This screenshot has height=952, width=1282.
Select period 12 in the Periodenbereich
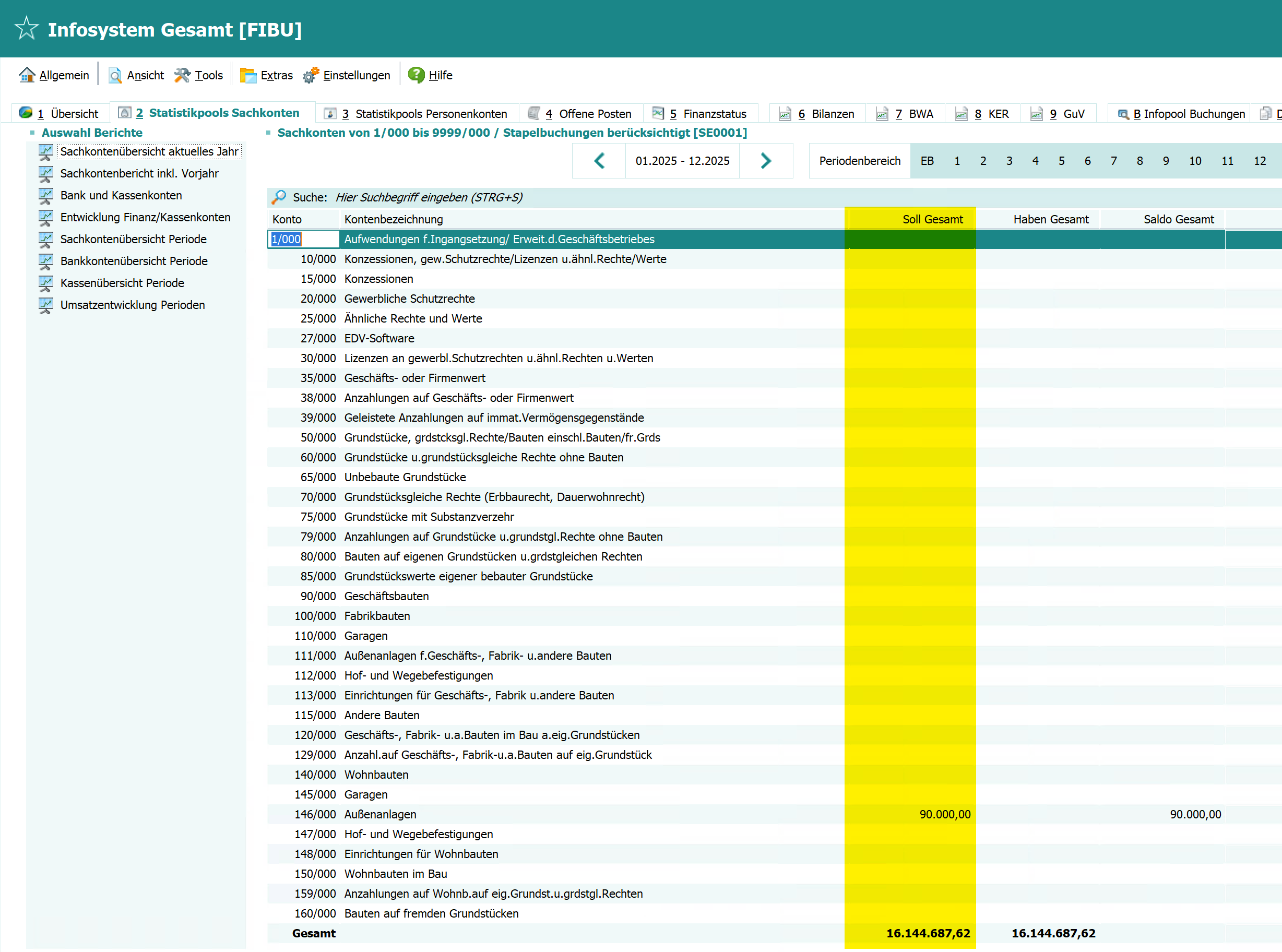pos(1260,161)
